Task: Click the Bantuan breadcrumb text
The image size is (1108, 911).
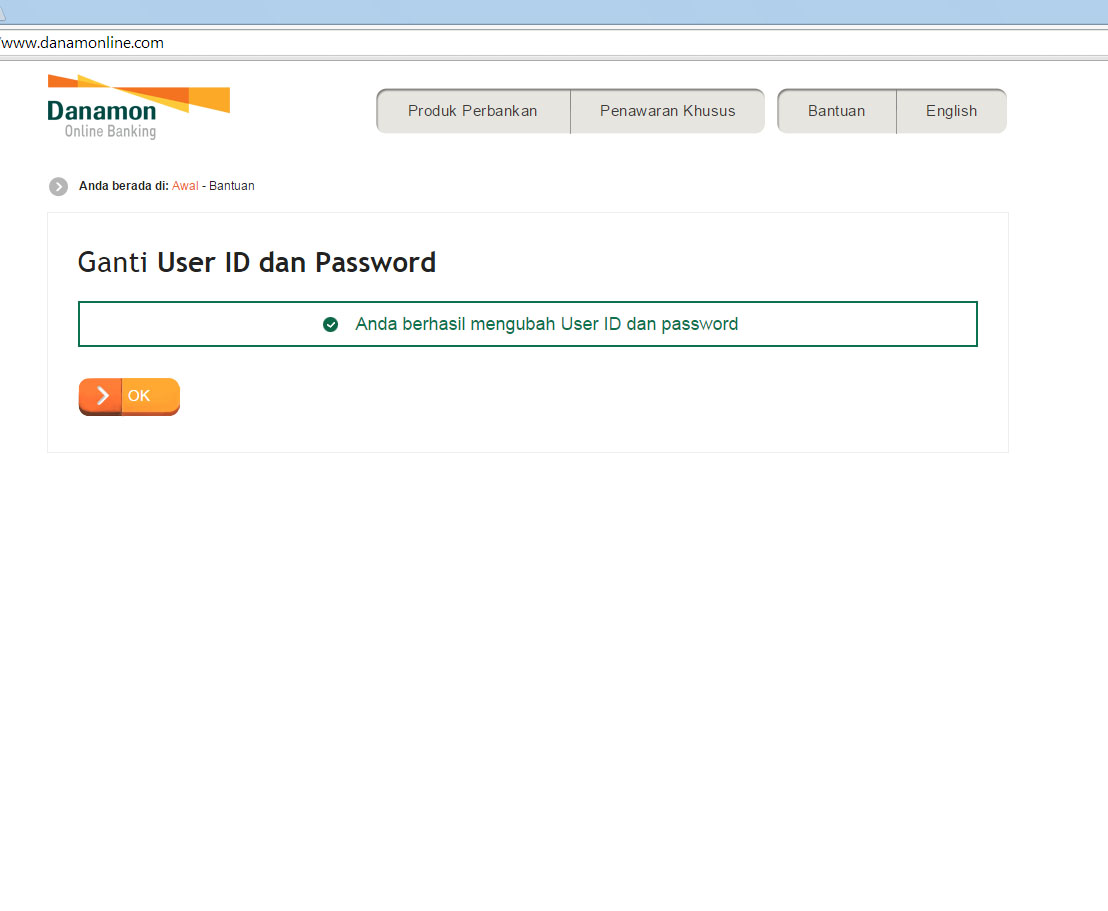Action: 232,186
